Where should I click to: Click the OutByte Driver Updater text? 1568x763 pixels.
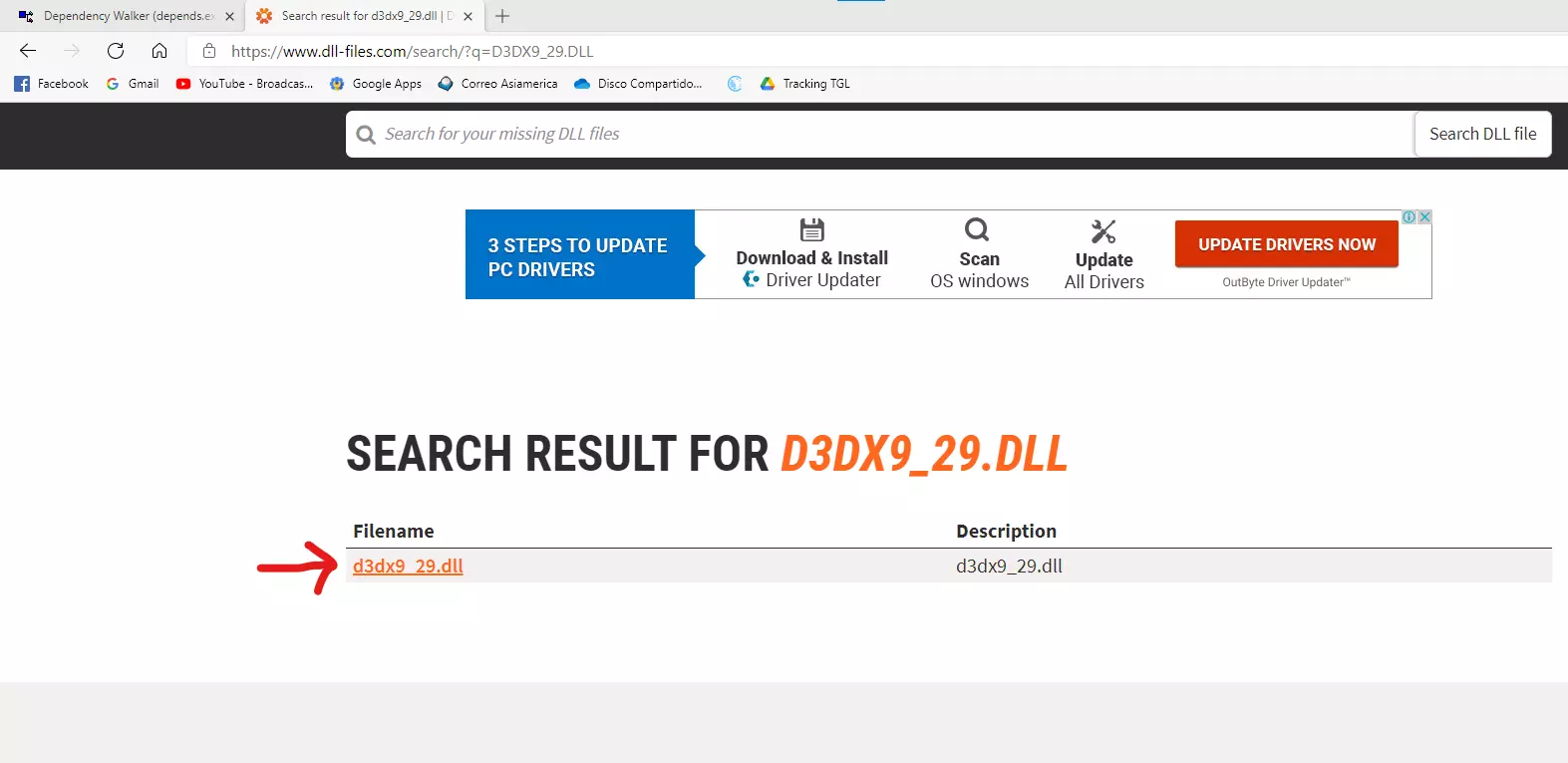pos(1286,282)
